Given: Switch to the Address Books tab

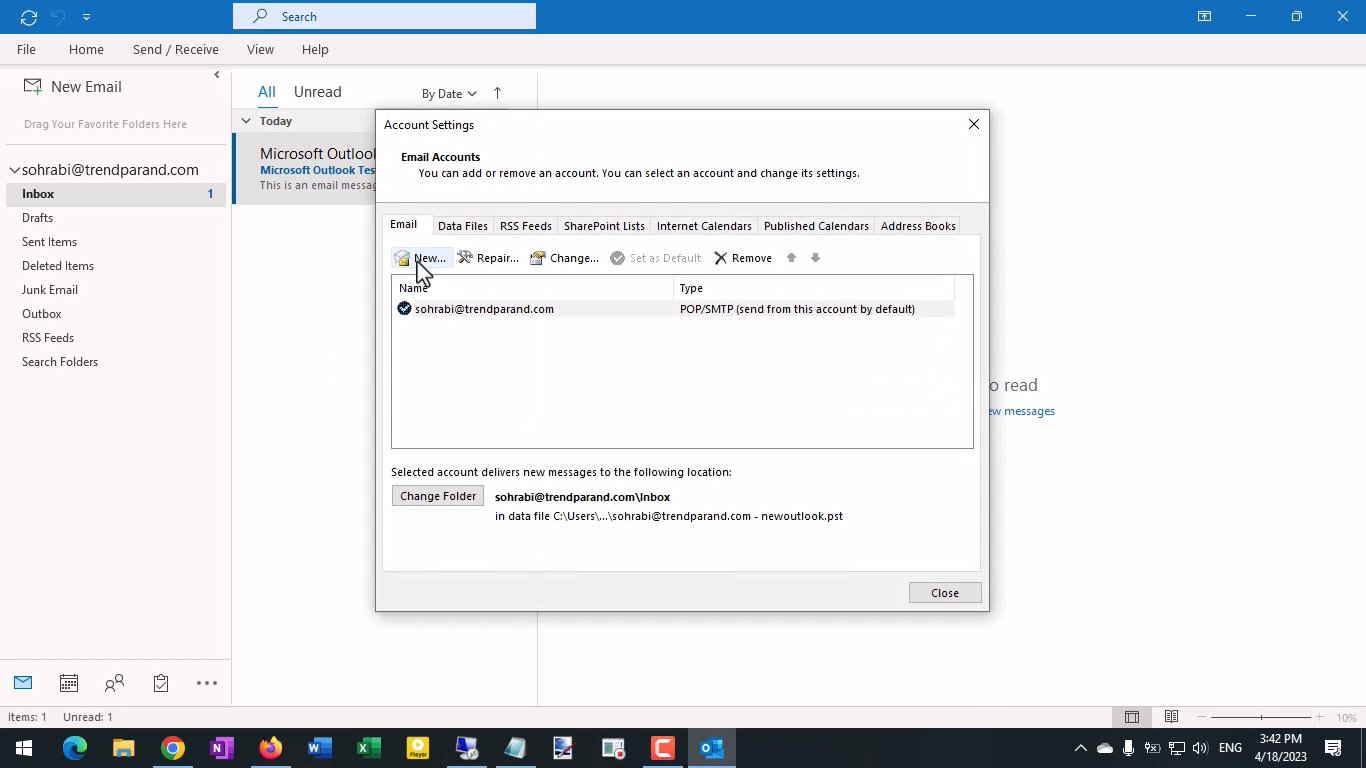Looking at the screenshot, I should (918, 226).
